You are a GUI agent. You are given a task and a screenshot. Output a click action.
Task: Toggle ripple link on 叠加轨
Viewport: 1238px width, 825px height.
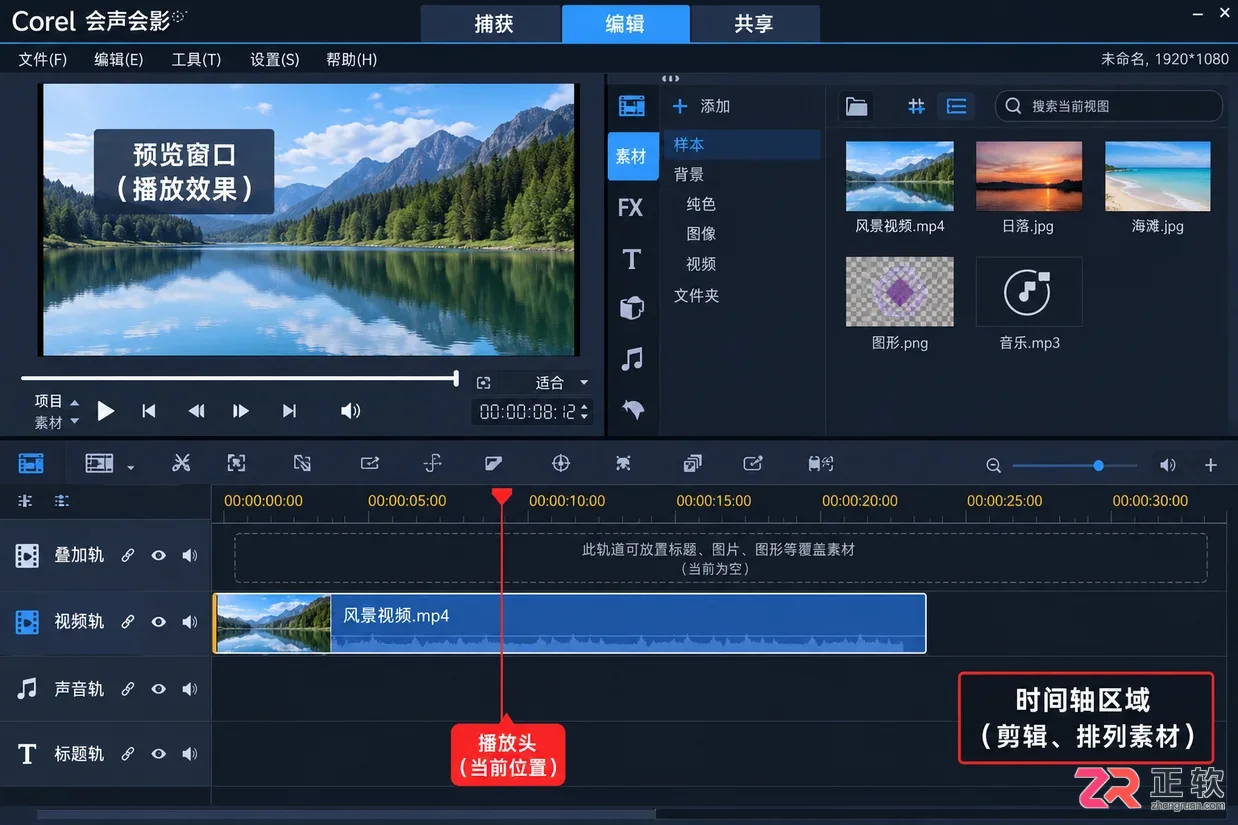128,555
